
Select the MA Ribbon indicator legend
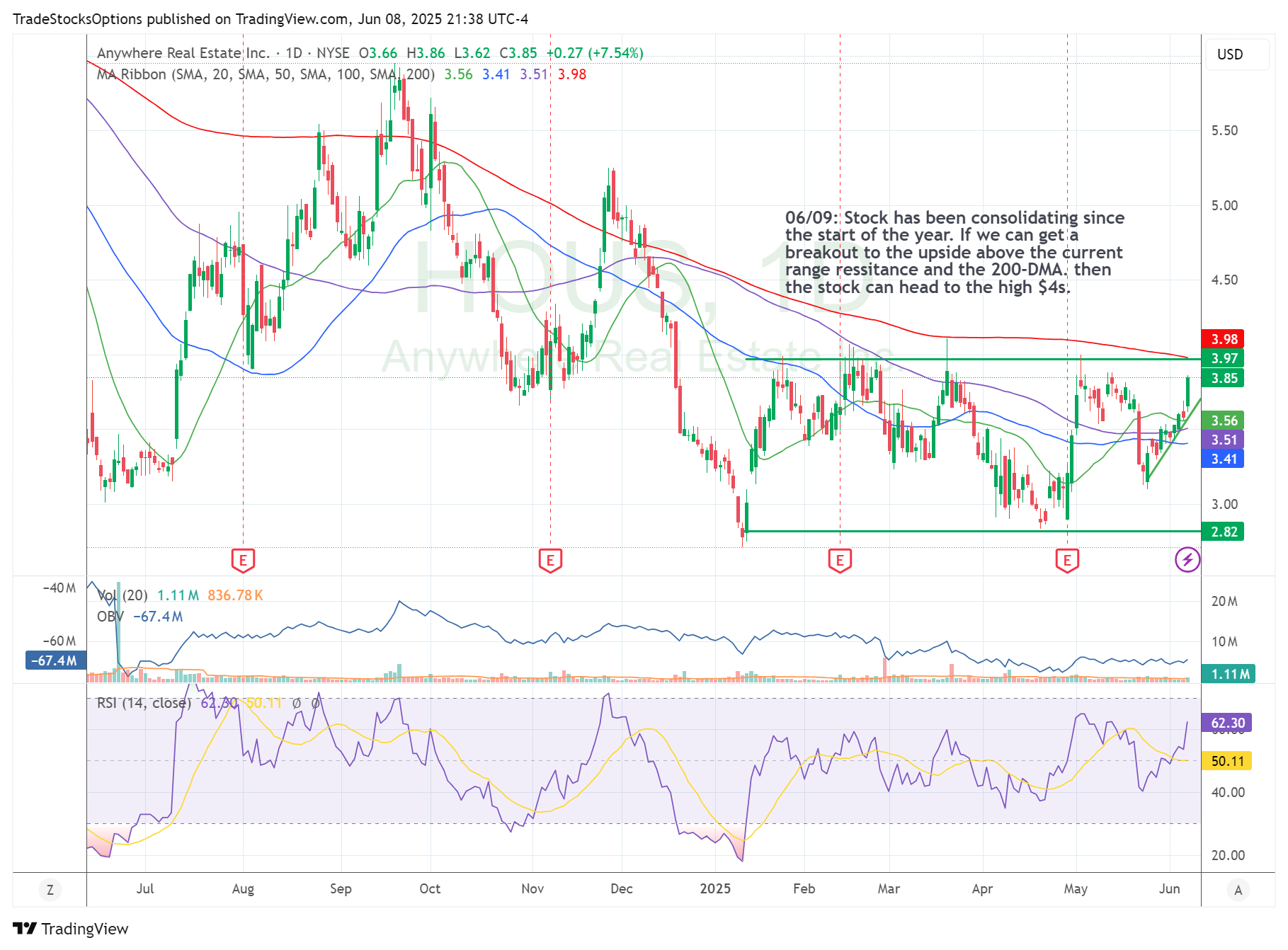266,74
